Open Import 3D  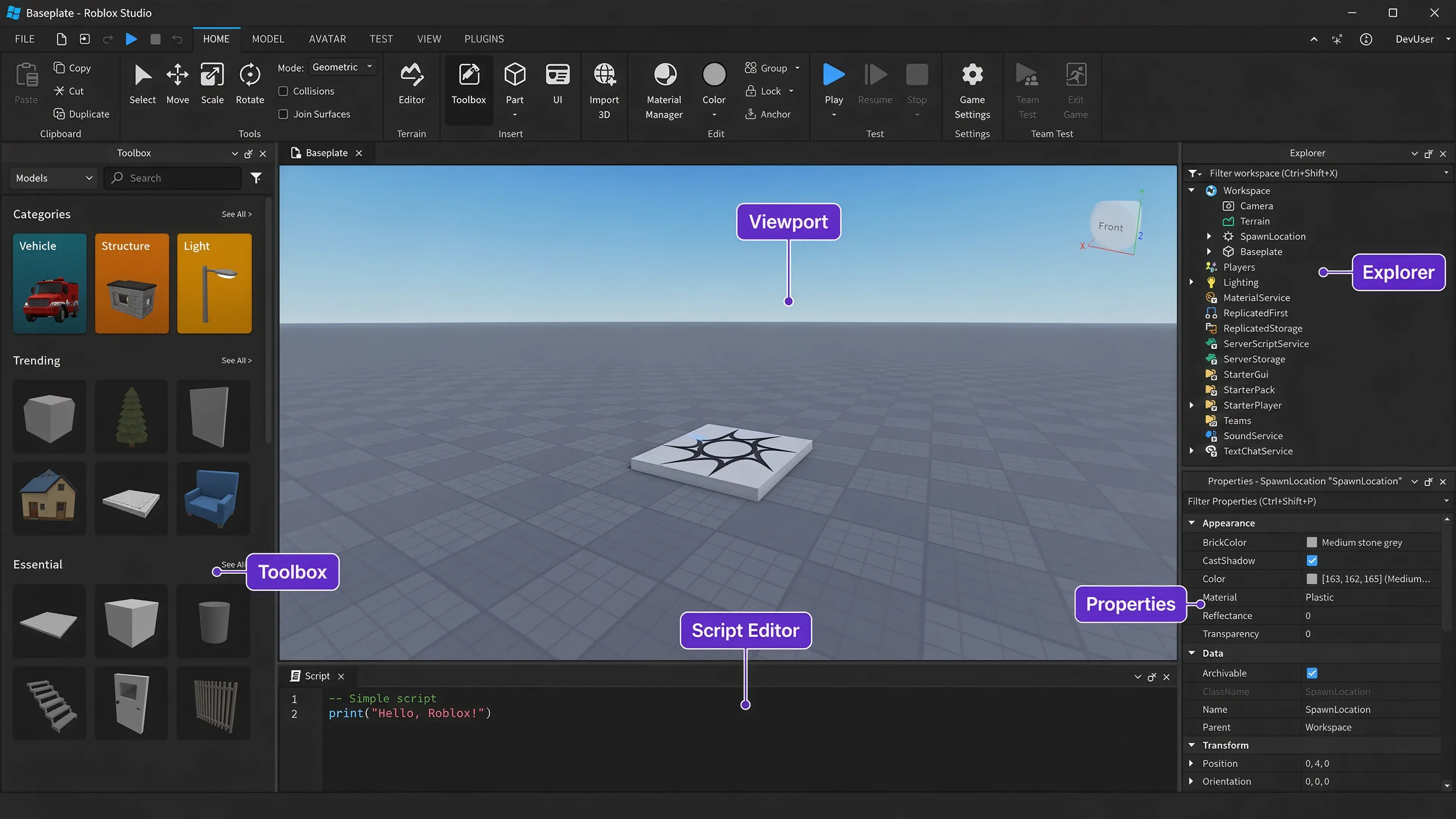point(604,91)
